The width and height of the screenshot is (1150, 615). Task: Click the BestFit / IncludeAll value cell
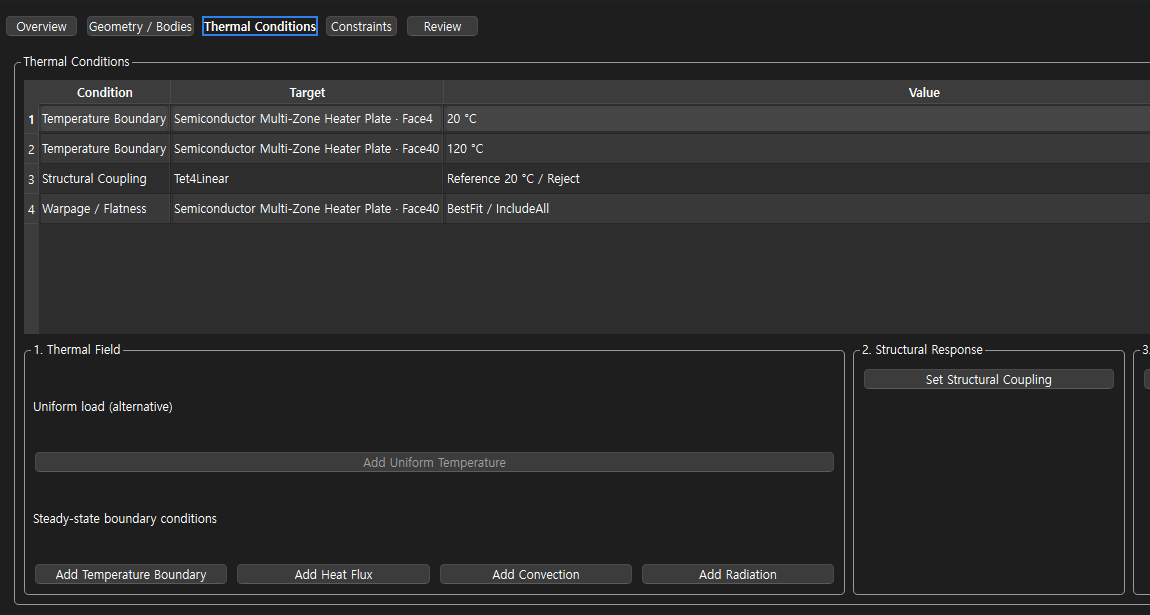(x=796, y=209)
